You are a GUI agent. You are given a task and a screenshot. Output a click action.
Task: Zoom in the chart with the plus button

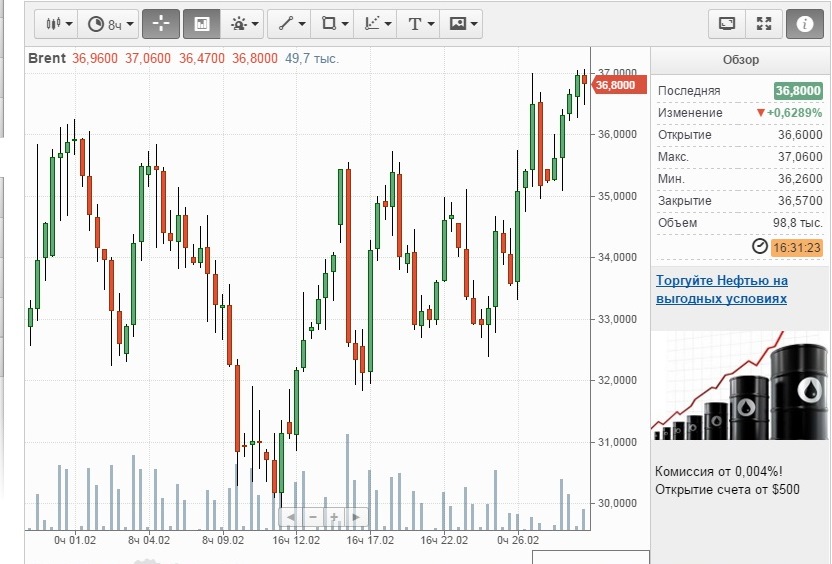[334, 517]
